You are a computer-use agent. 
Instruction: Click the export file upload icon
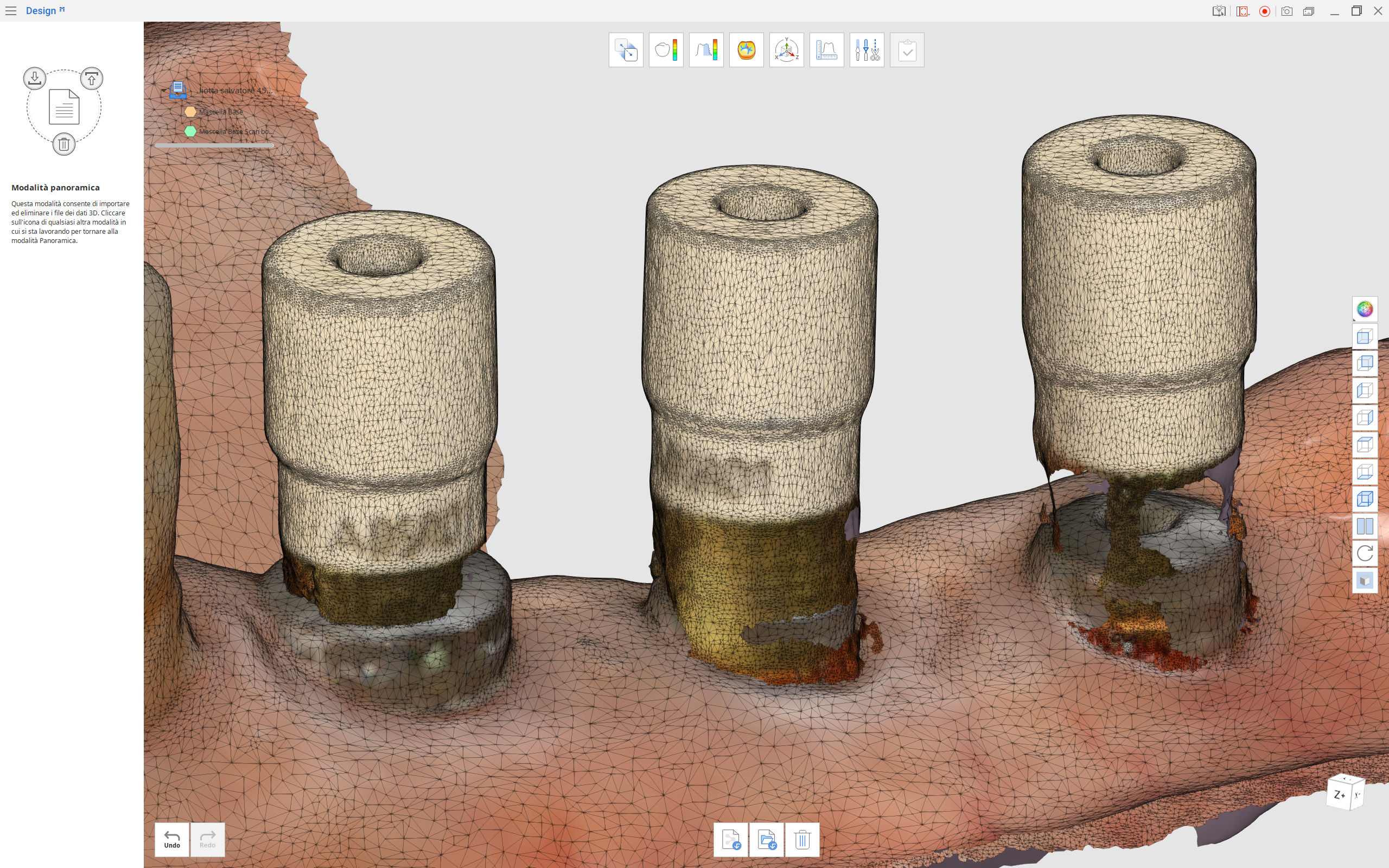[92, 78]
